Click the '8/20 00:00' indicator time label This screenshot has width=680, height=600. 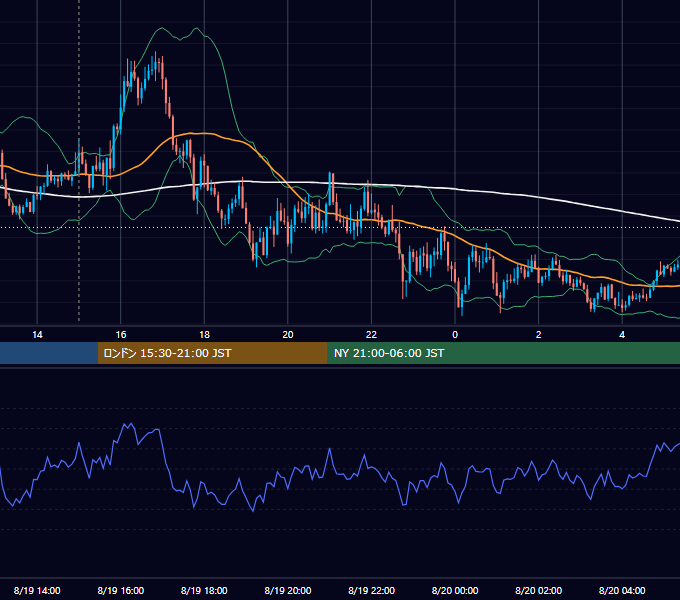[455, 590]
